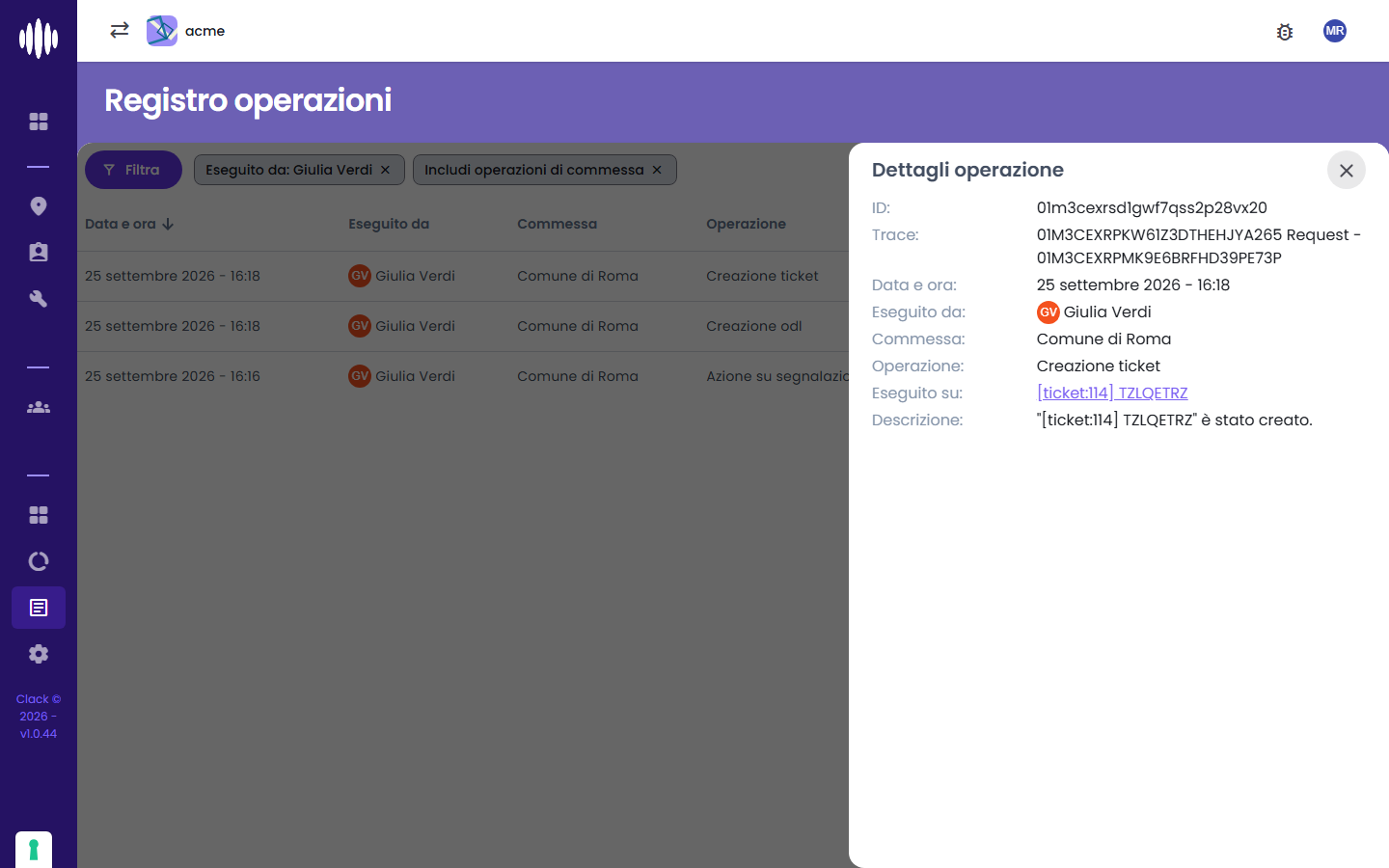Remove the Eseguito da: Giulia Verdi filter
Viewport: 1389px width, 868px height.
(x=385, y=170)
